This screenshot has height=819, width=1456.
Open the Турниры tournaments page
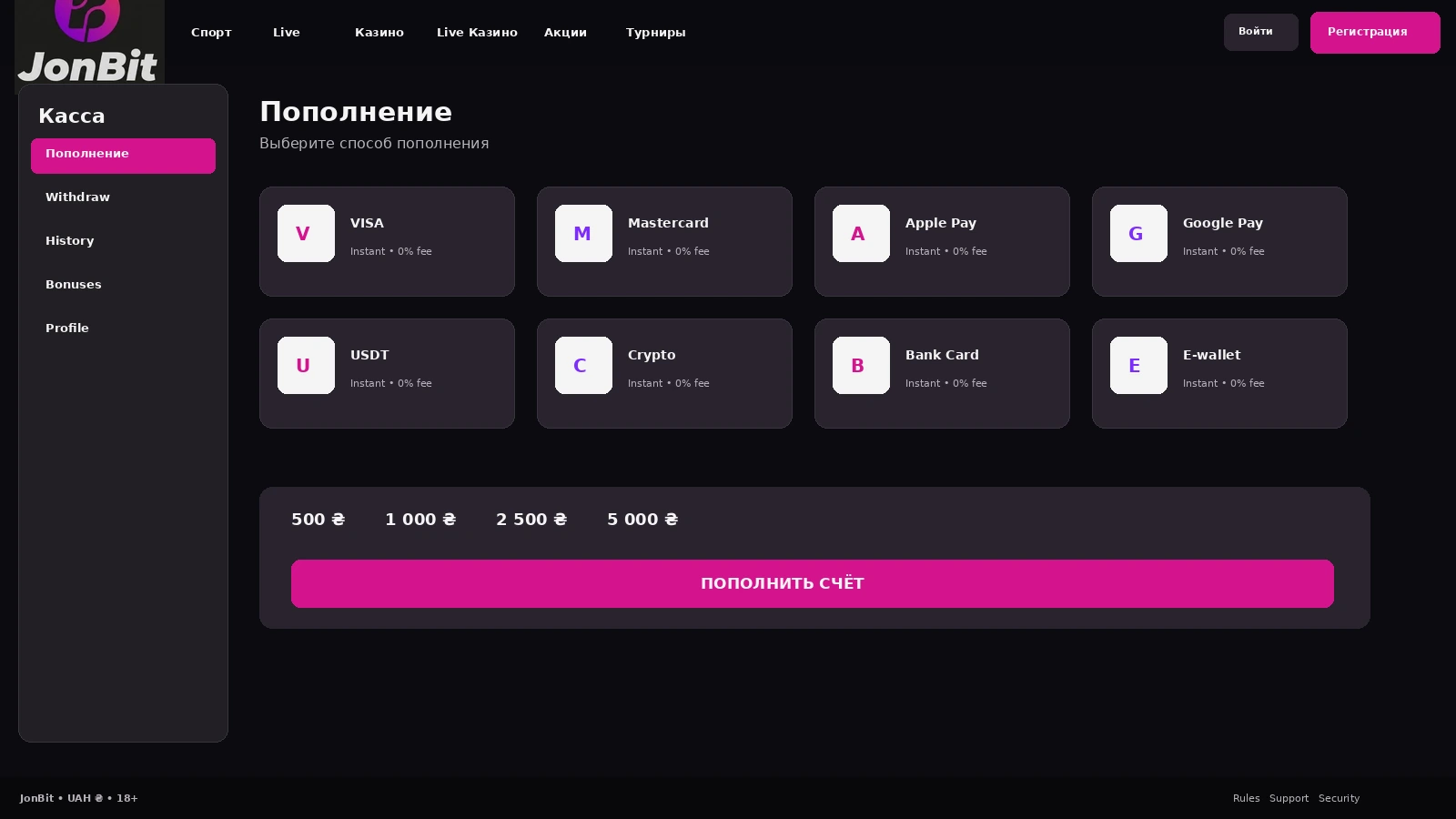(655, 33)
